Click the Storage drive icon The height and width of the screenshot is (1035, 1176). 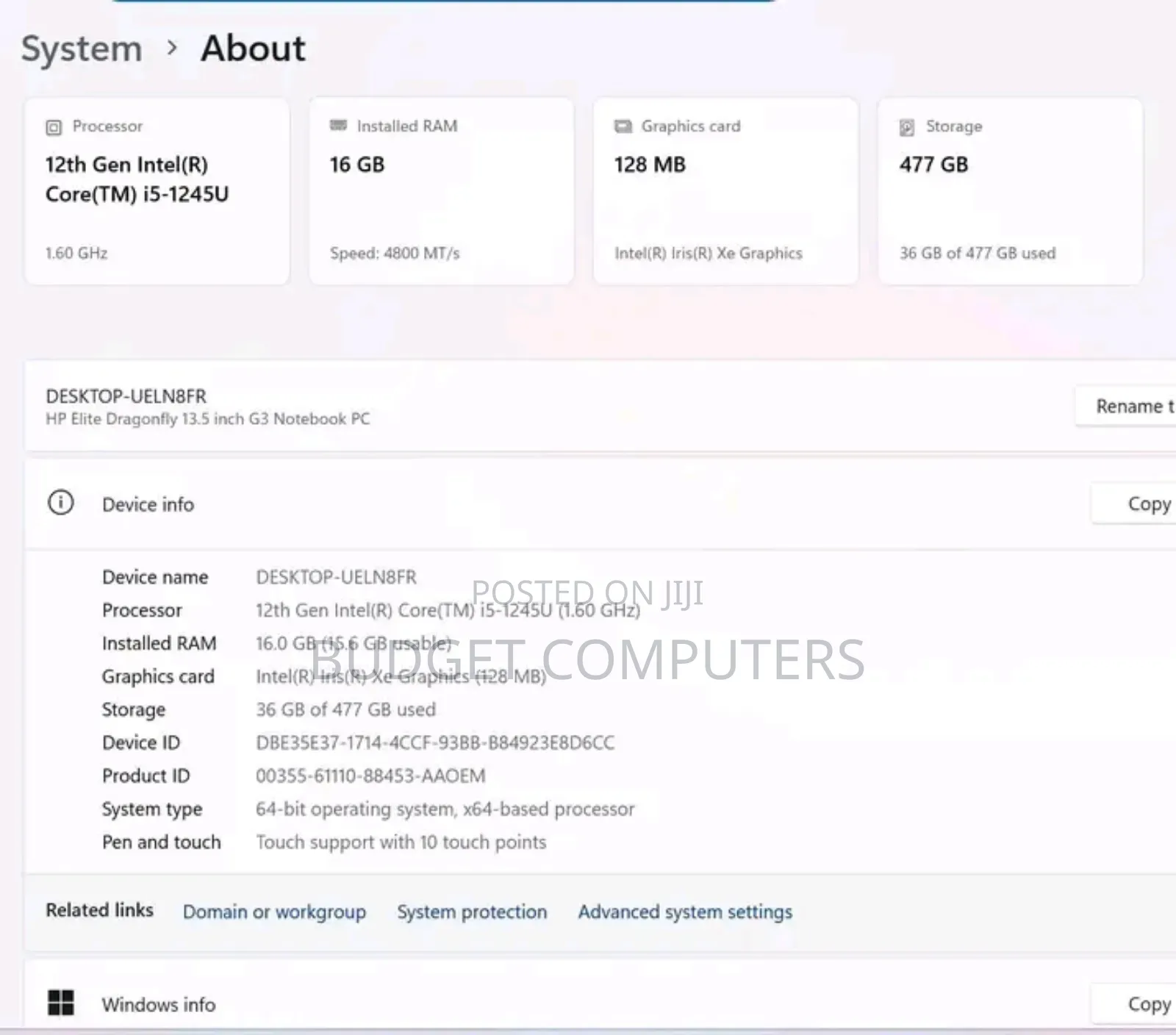click(x=907, y=127)
